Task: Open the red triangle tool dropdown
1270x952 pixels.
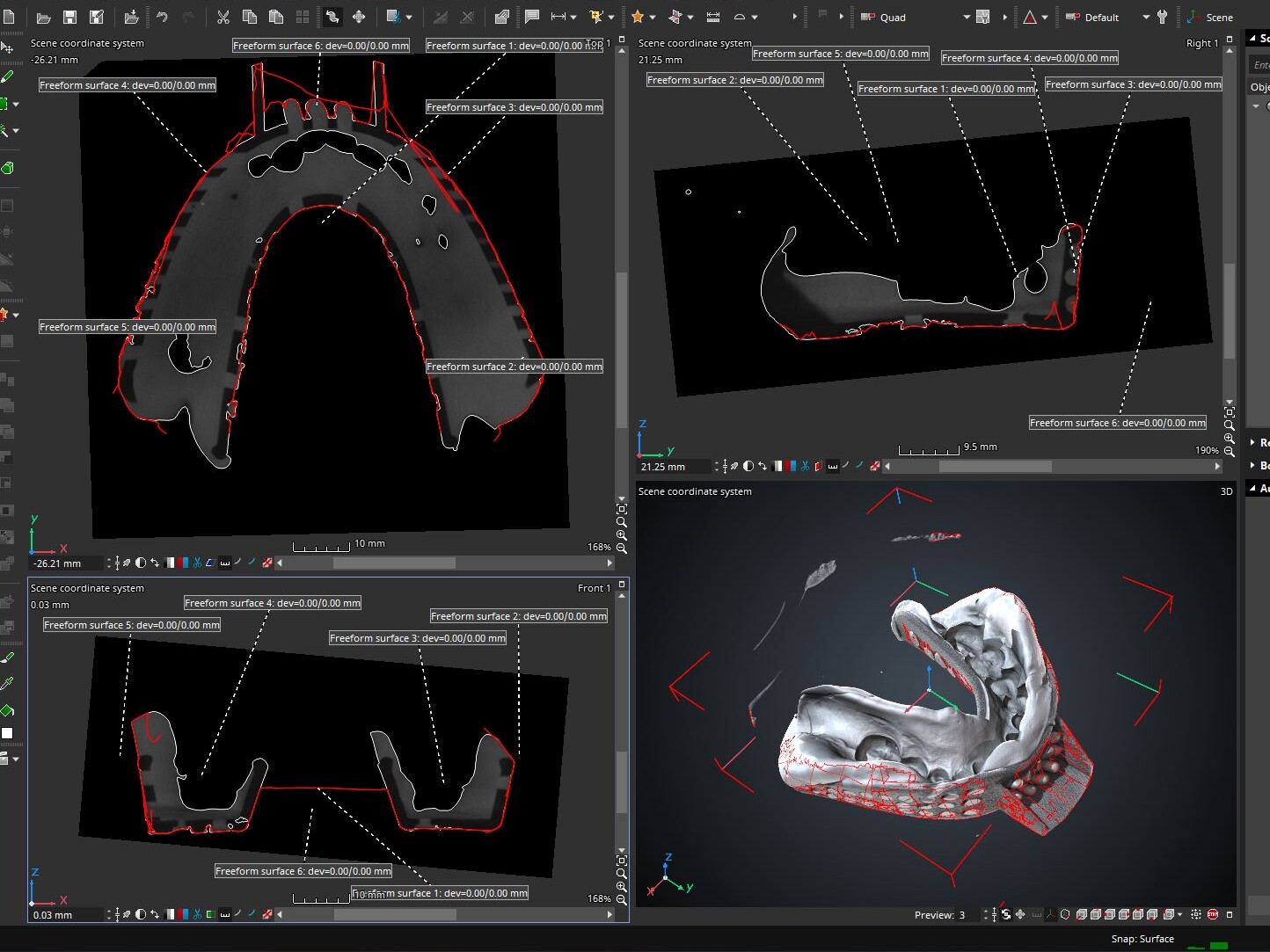Action: tap(1045, 17)
